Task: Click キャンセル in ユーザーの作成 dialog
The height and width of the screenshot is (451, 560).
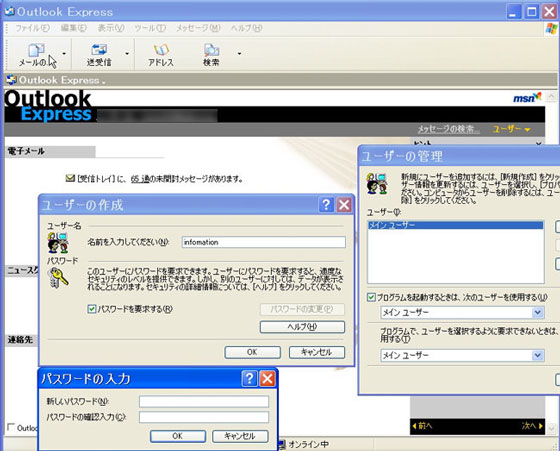Action: coord(317,352)
